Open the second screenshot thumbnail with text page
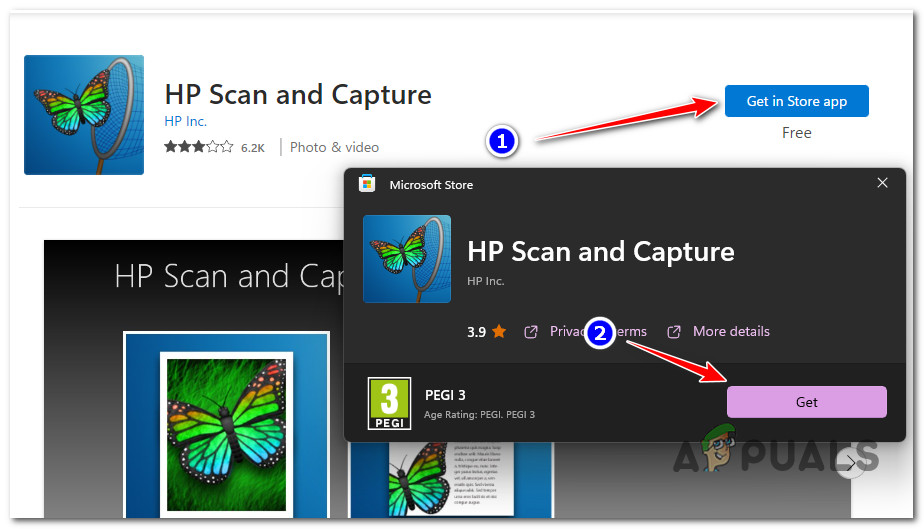Image resolution: width=924 pixels, height=529 pixels. click(x=451, y=480)
